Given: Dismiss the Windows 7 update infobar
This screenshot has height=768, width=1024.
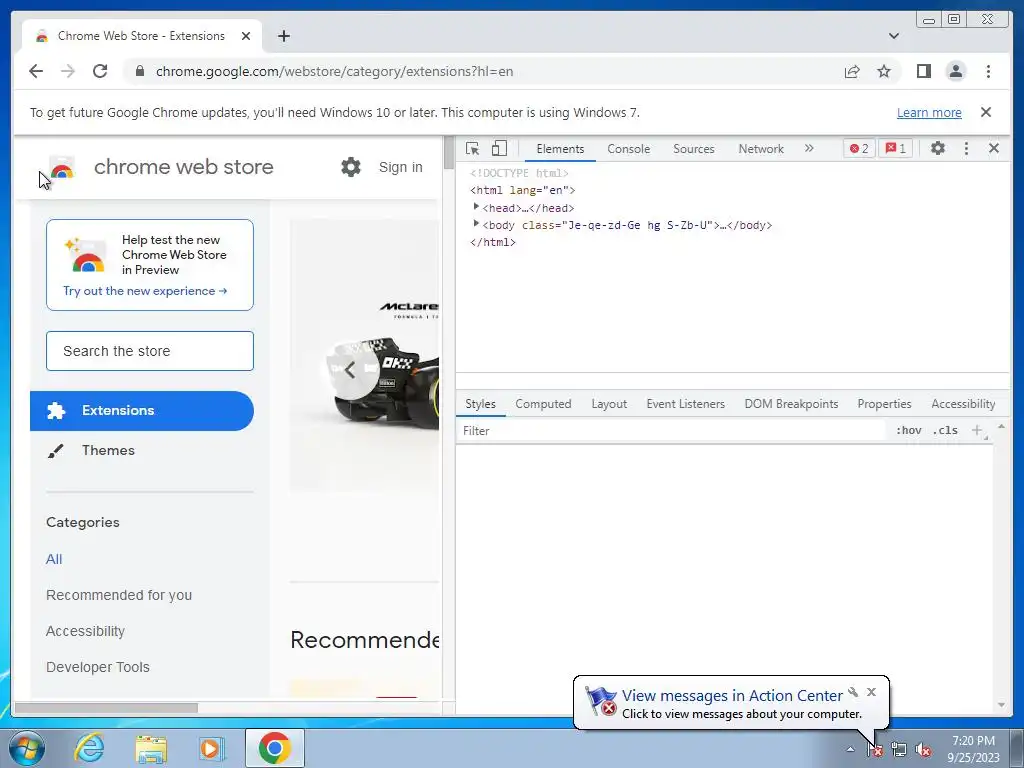Looking at the screenshot, I should 985,112.
